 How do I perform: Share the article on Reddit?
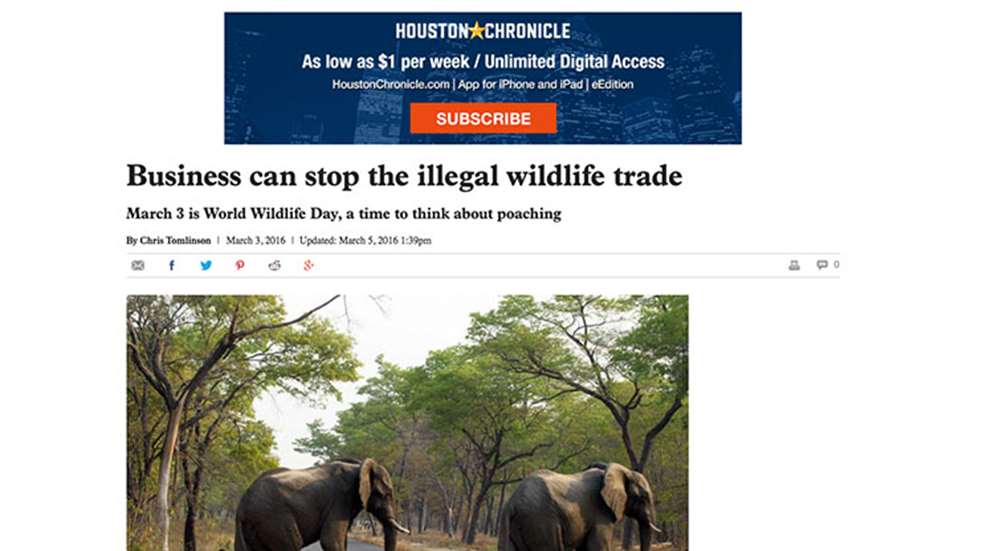tap(274, 265)
